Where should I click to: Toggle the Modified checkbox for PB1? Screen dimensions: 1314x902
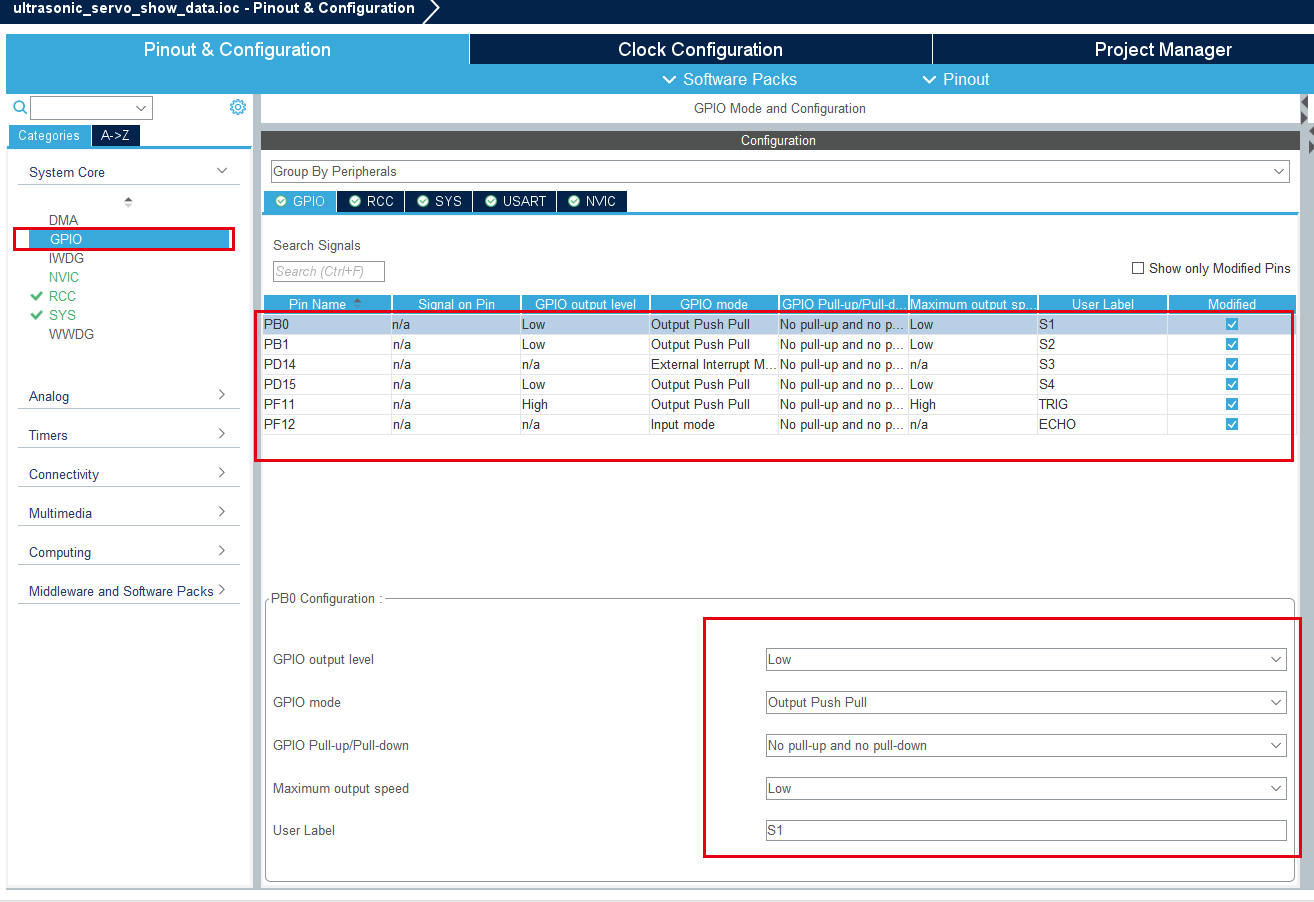tap(1232, 344)
